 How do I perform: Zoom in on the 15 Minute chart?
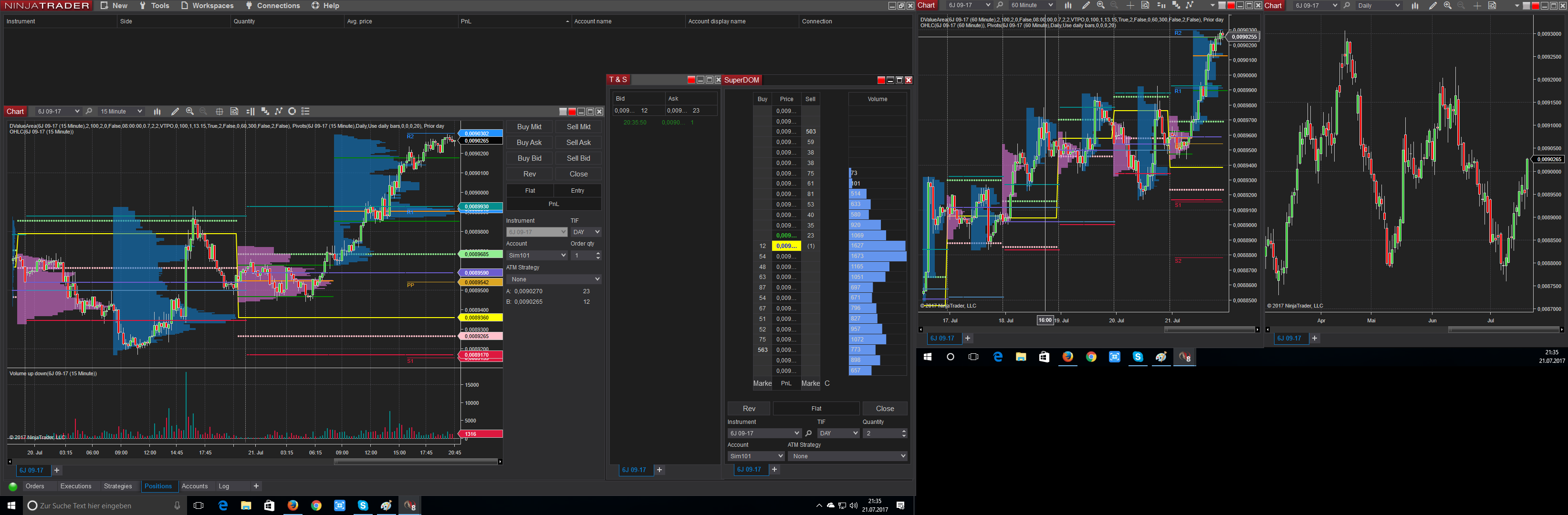tap(190, 111)
